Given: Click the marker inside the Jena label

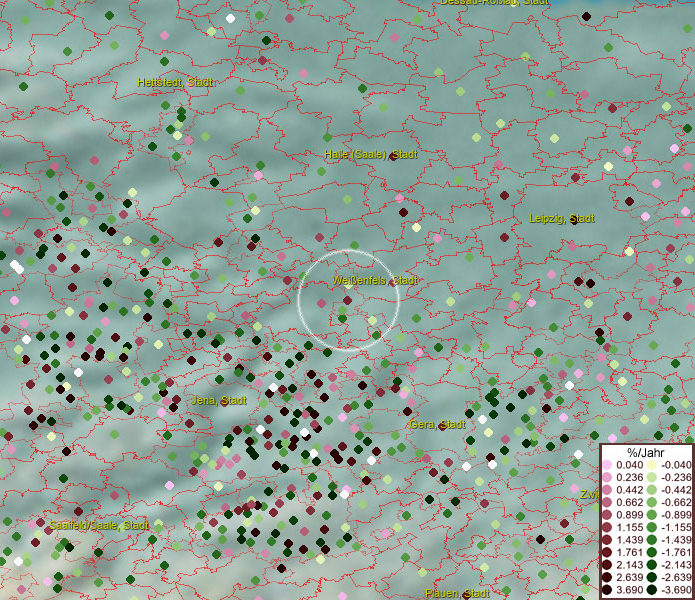Looking at the screenshot, I should [x=224, y=402].
